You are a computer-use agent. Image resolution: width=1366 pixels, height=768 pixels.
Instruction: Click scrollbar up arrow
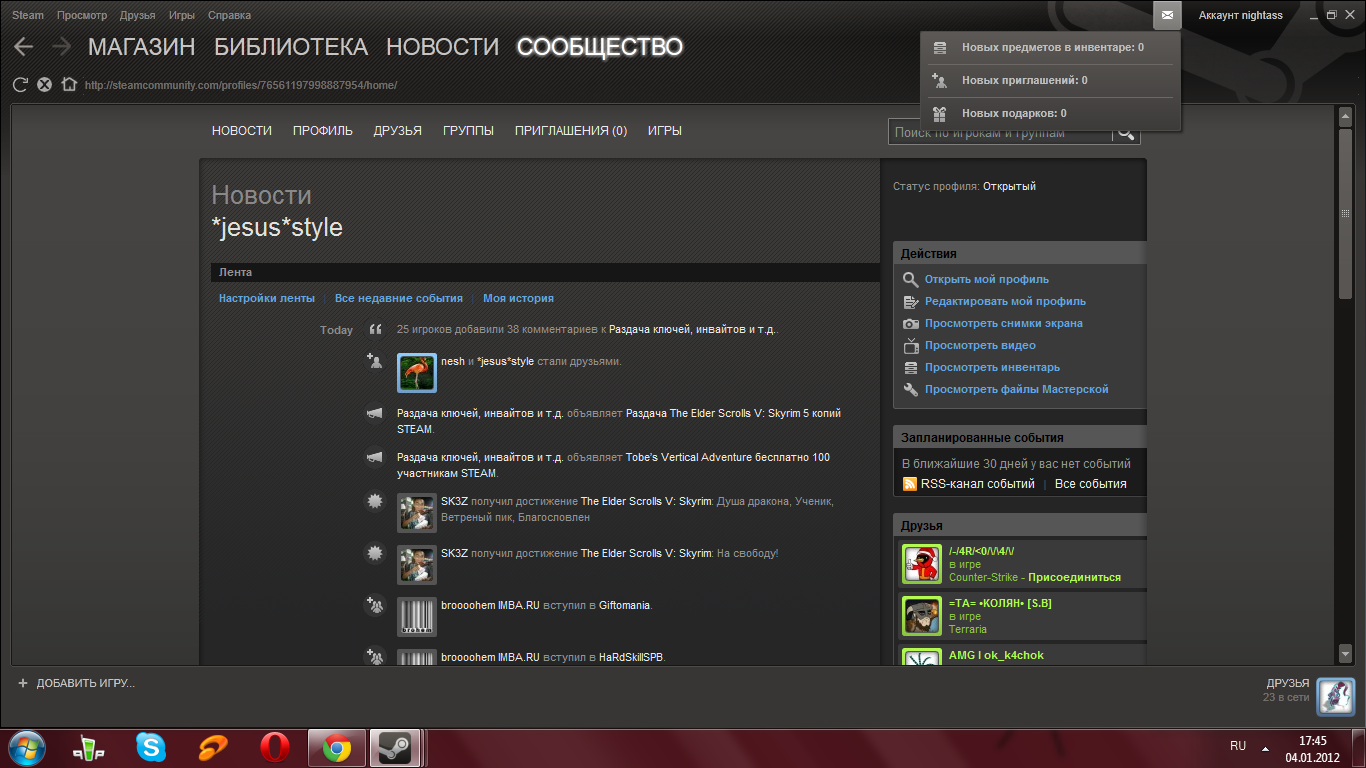1345,115
